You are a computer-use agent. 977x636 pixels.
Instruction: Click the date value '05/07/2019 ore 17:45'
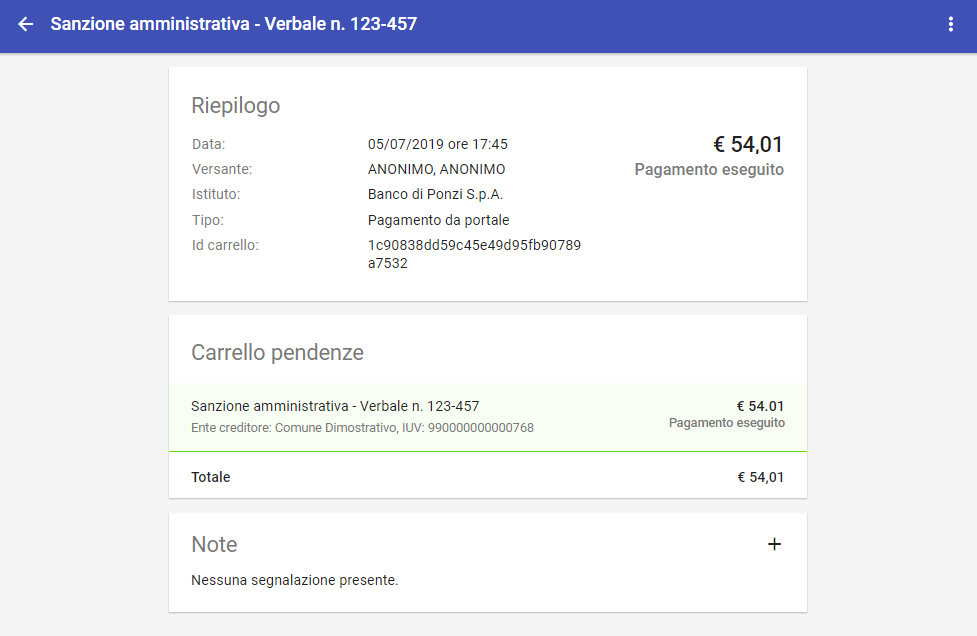[437, 145]
